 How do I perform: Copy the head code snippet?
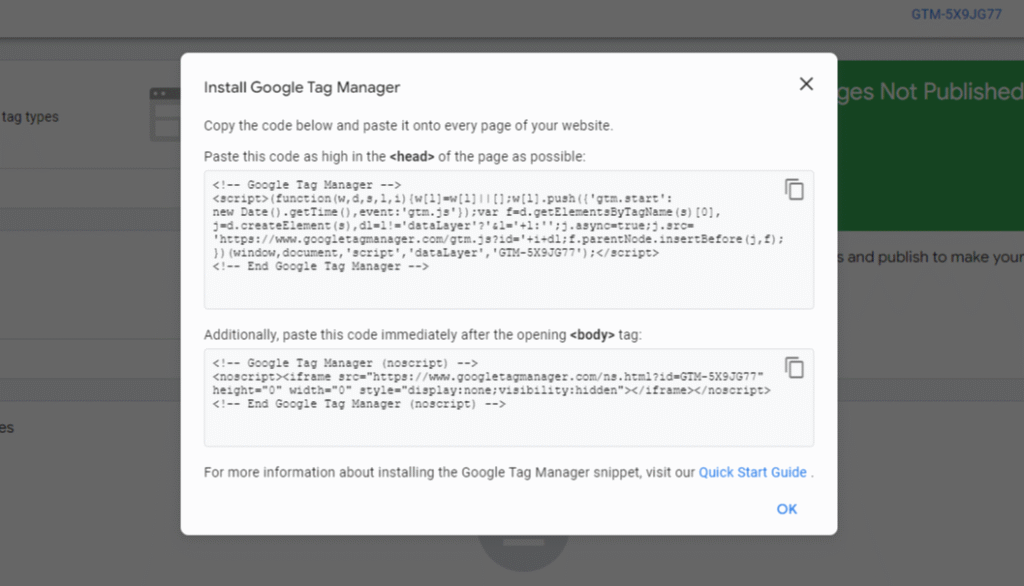(x=794, y=189)
